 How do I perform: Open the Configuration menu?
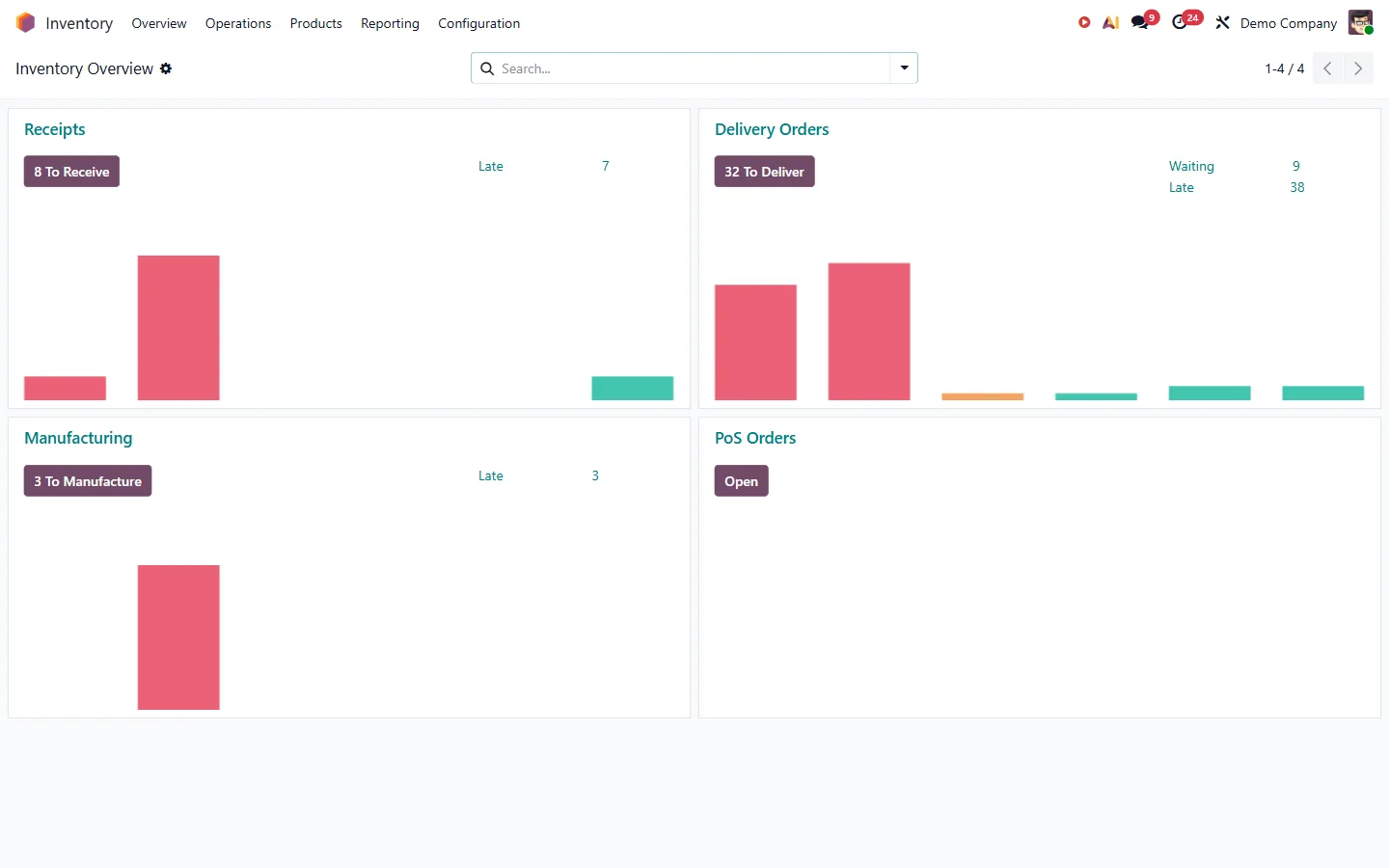[478, 23]
